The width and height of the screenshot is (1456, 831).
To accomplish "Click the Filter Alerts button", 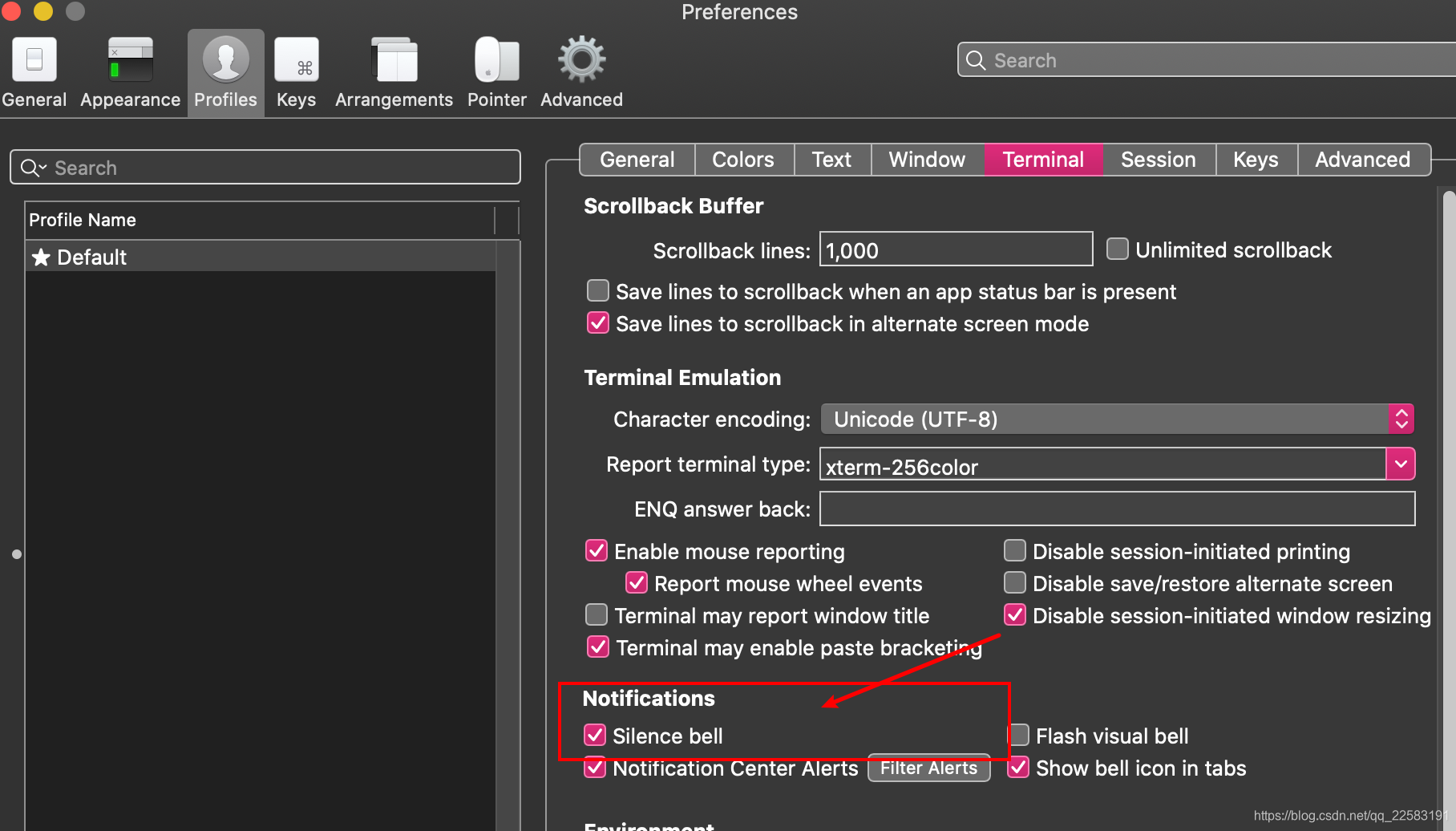I will coord(928,768).
